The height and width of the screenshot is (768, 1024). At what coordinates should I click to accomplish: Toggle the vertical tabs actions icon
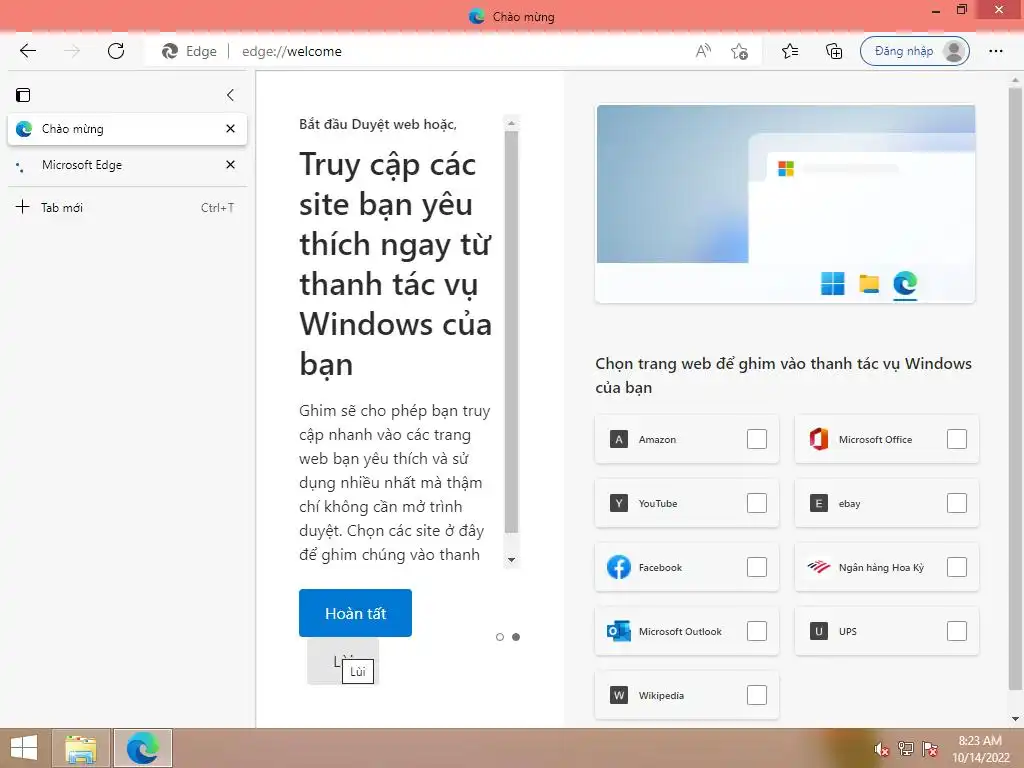click(x=23, y=95)
